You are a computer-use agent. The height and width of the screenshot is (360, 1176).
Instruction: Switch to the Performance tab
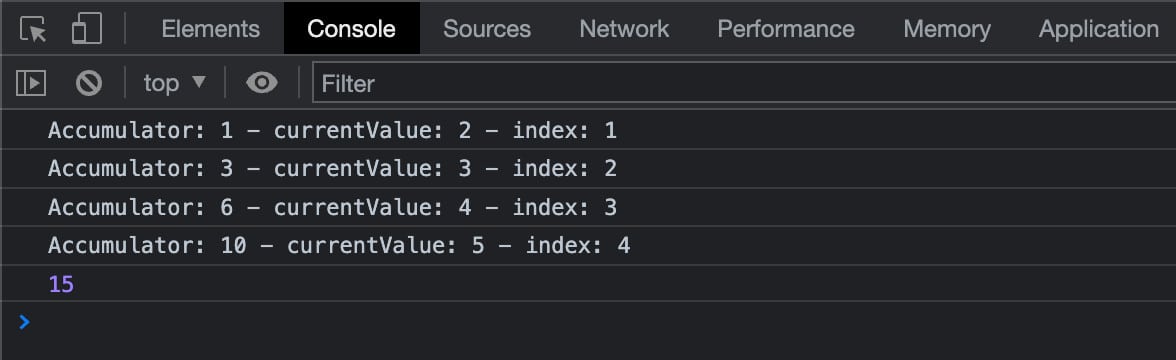click(x=786, y=29)
